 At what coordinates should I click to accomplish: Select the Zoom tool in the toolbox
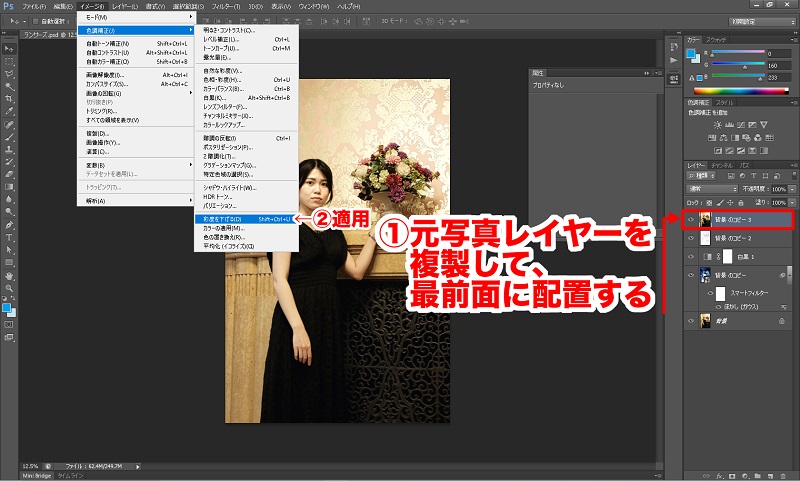coord(9,288)
